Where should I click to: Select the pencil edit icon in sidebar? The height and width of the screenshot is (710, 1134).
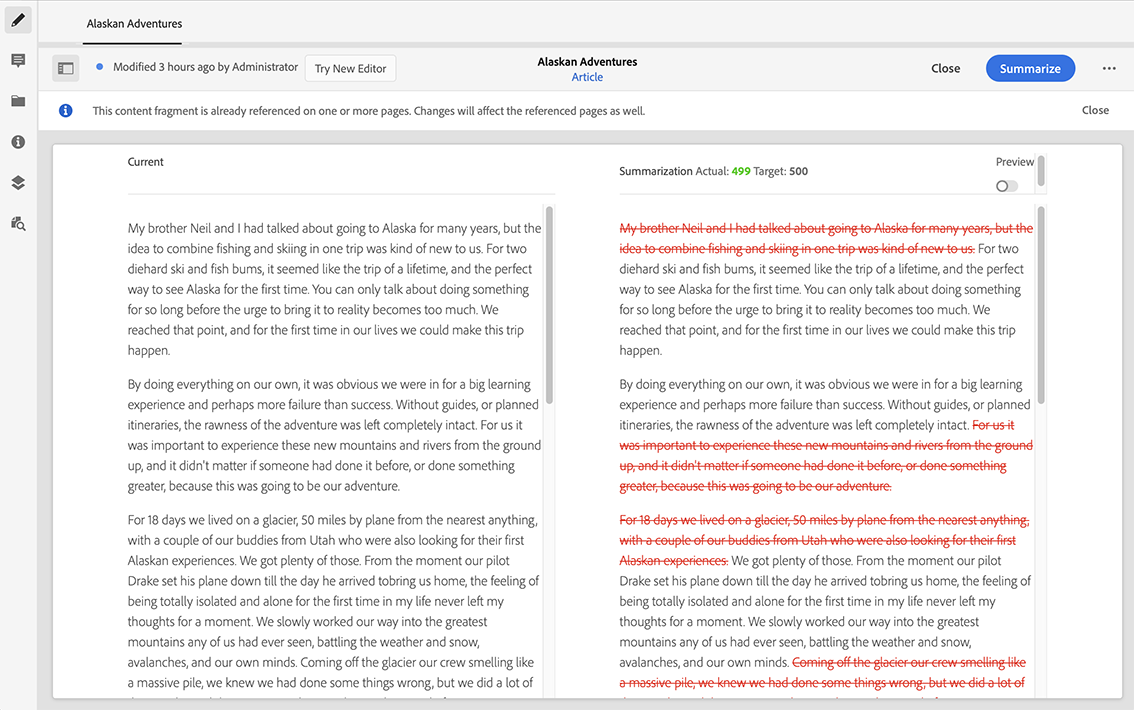tap(18, 20)
